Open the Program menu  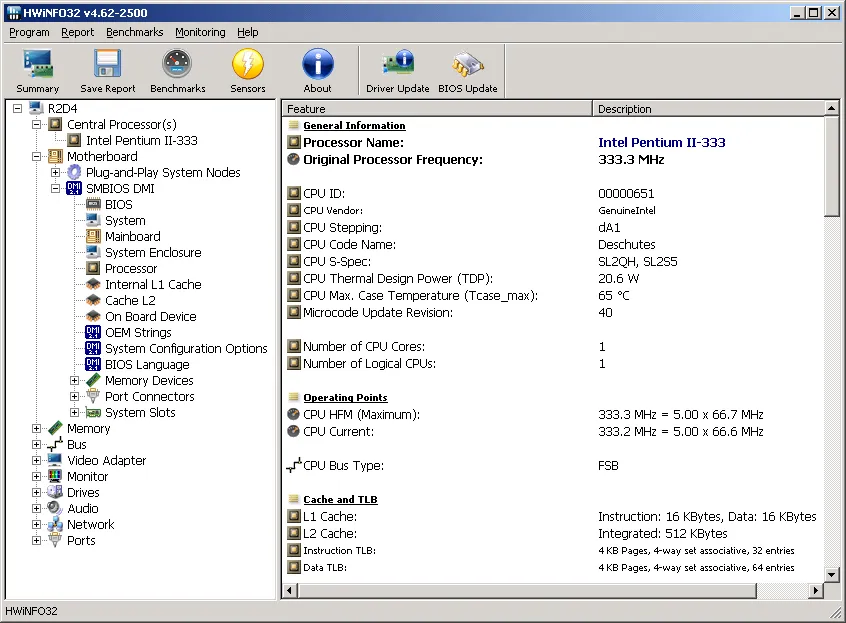(29, 32)
